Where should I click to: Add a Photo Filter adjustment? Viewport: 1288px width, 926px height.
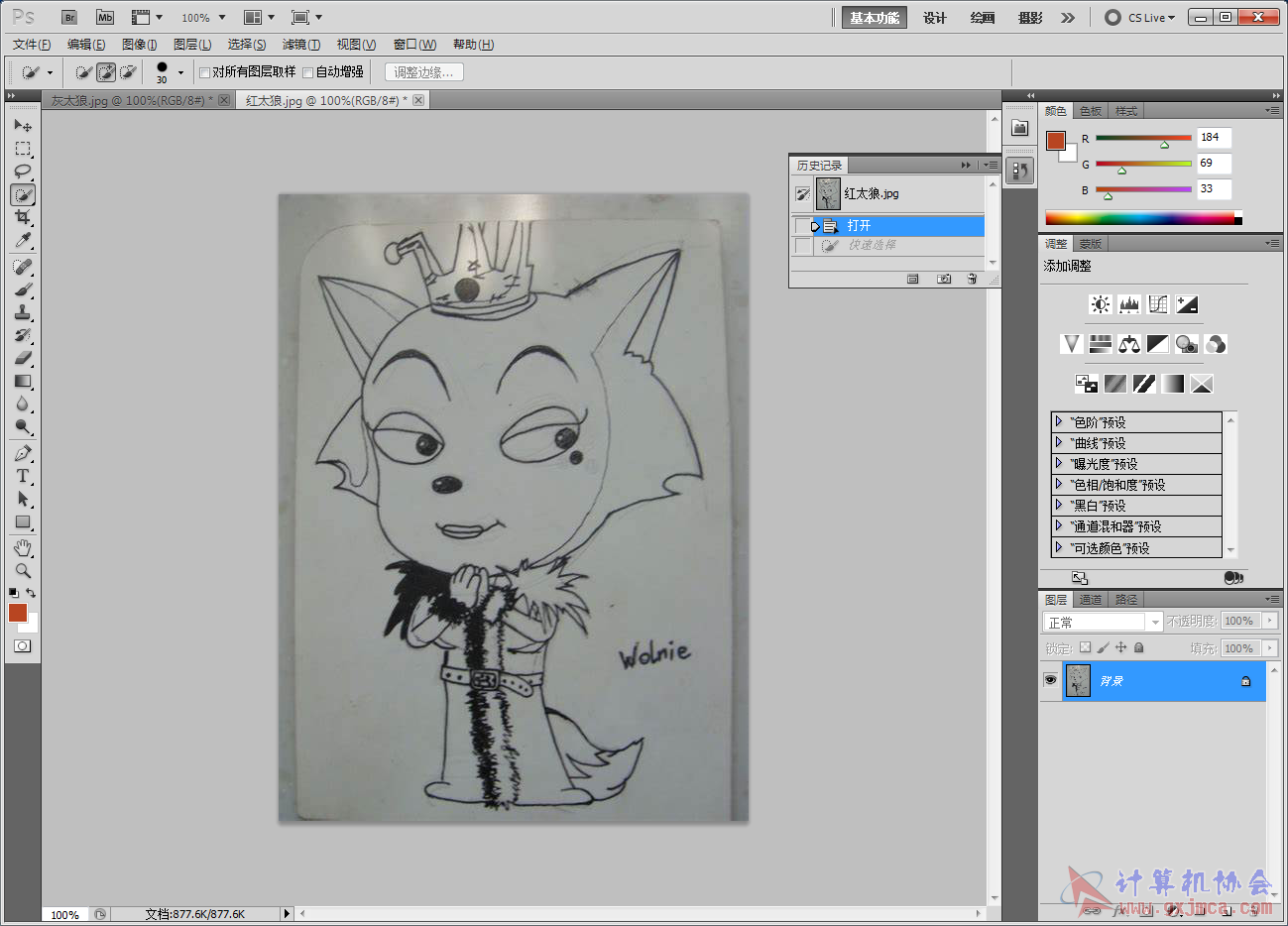tap(1187, 344)
